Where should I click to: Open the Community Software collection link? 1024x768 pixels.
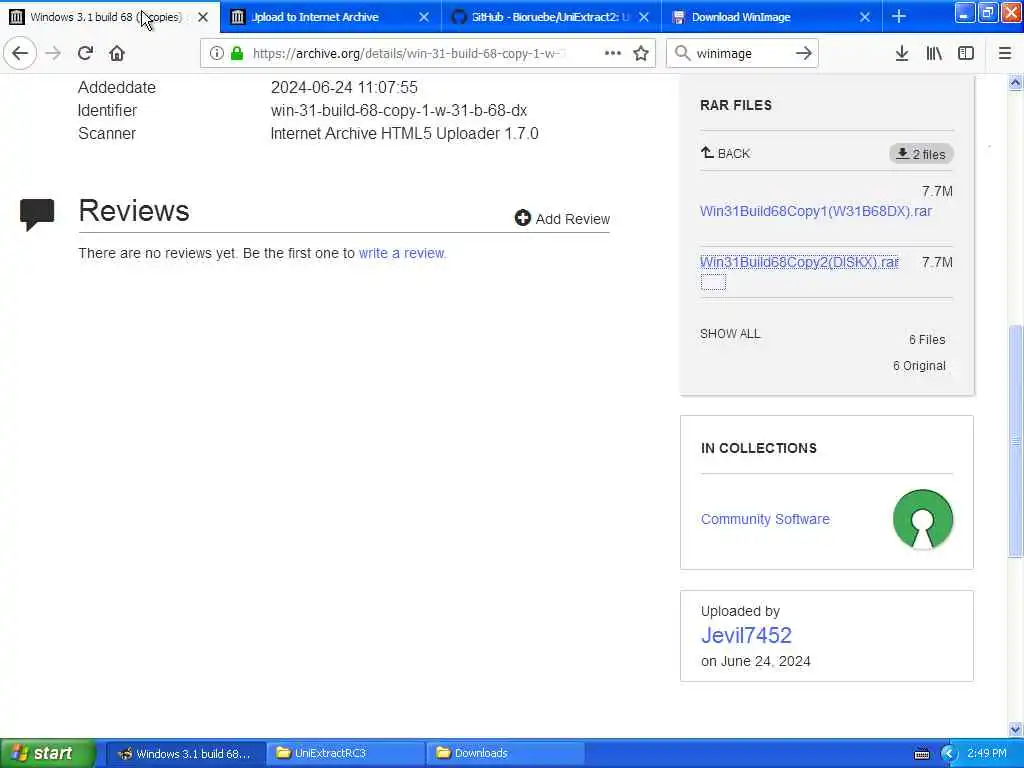[765, 519]
